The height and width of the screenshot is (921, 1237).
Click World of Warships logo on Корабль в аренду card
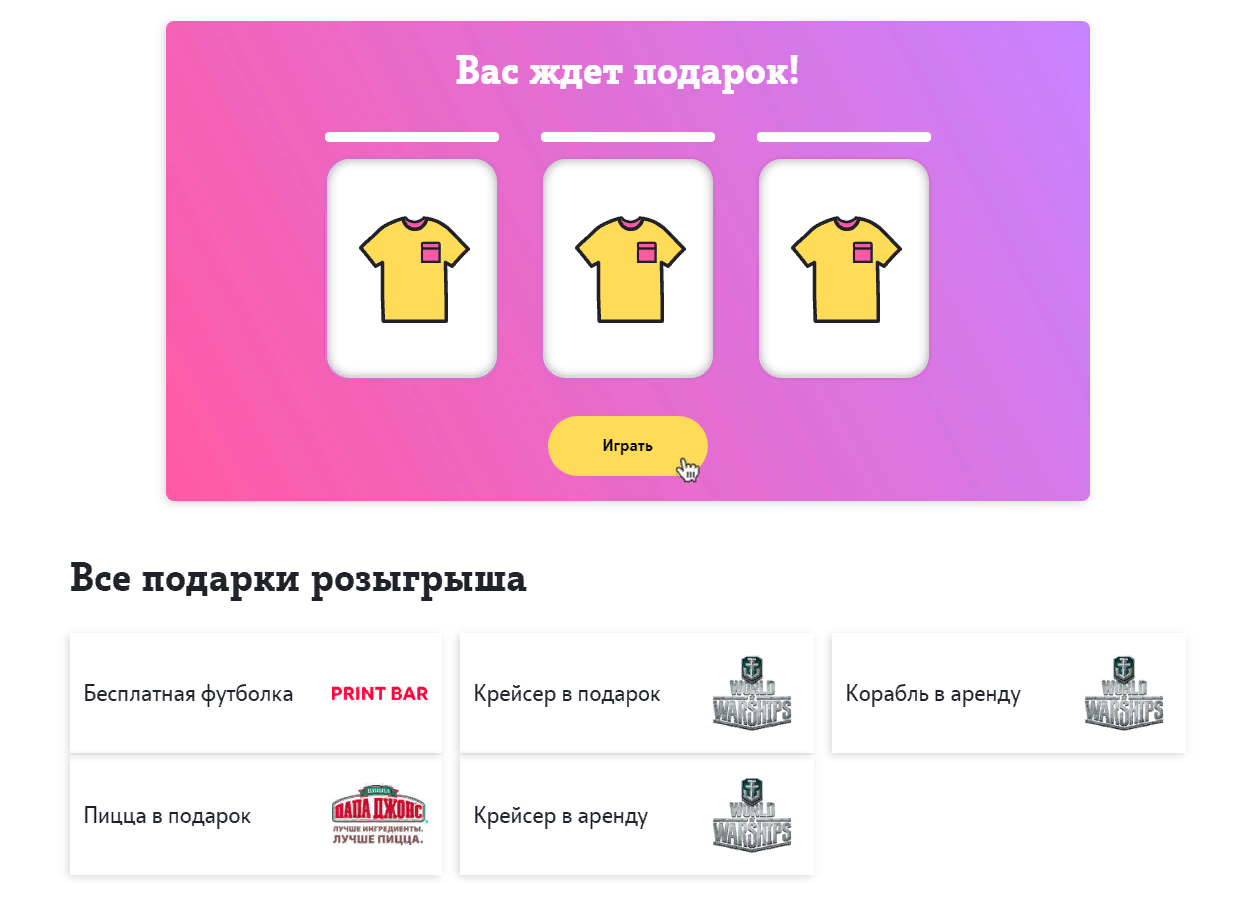point(1124,692)
